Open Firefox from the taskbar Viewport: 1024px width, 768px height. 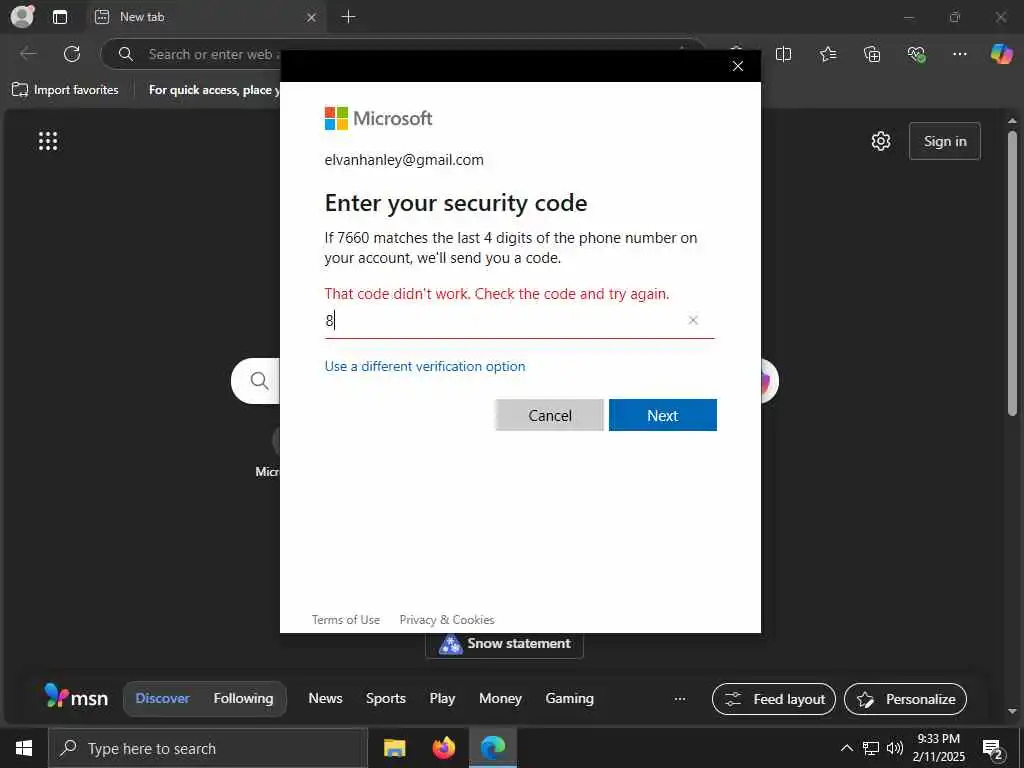(x=444, y=748)
